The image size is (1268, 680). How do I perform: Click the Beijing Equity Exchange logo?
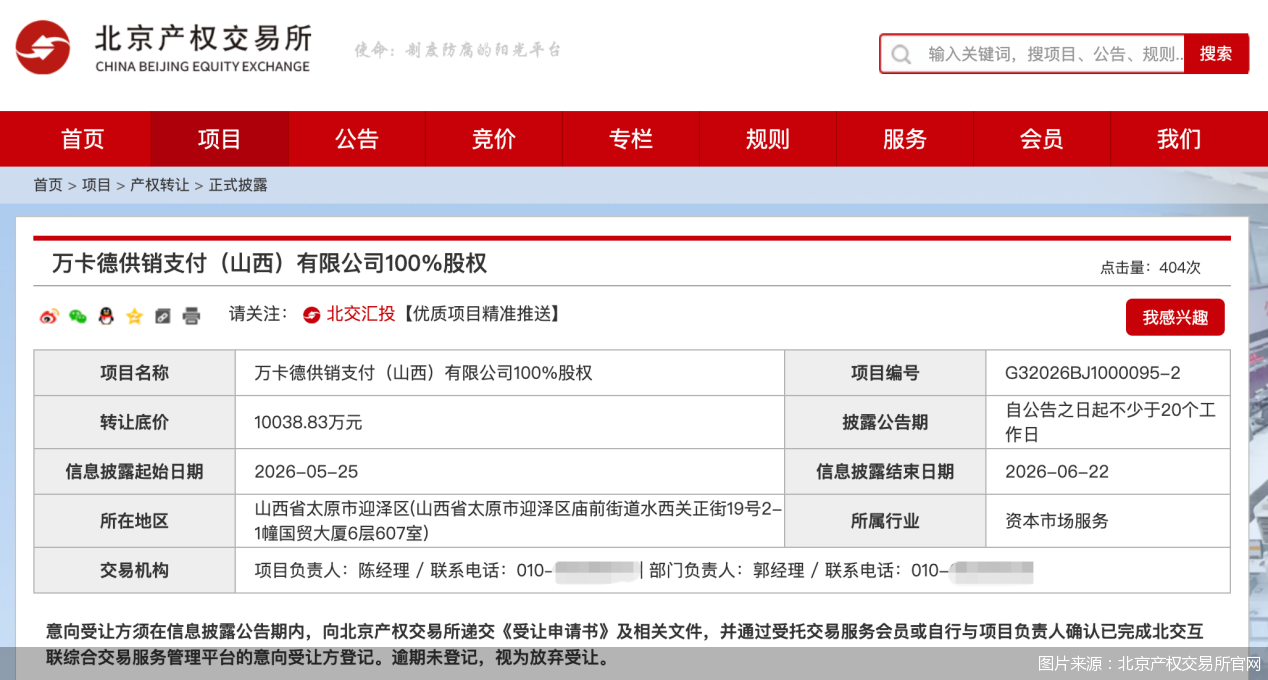point(163,47)
